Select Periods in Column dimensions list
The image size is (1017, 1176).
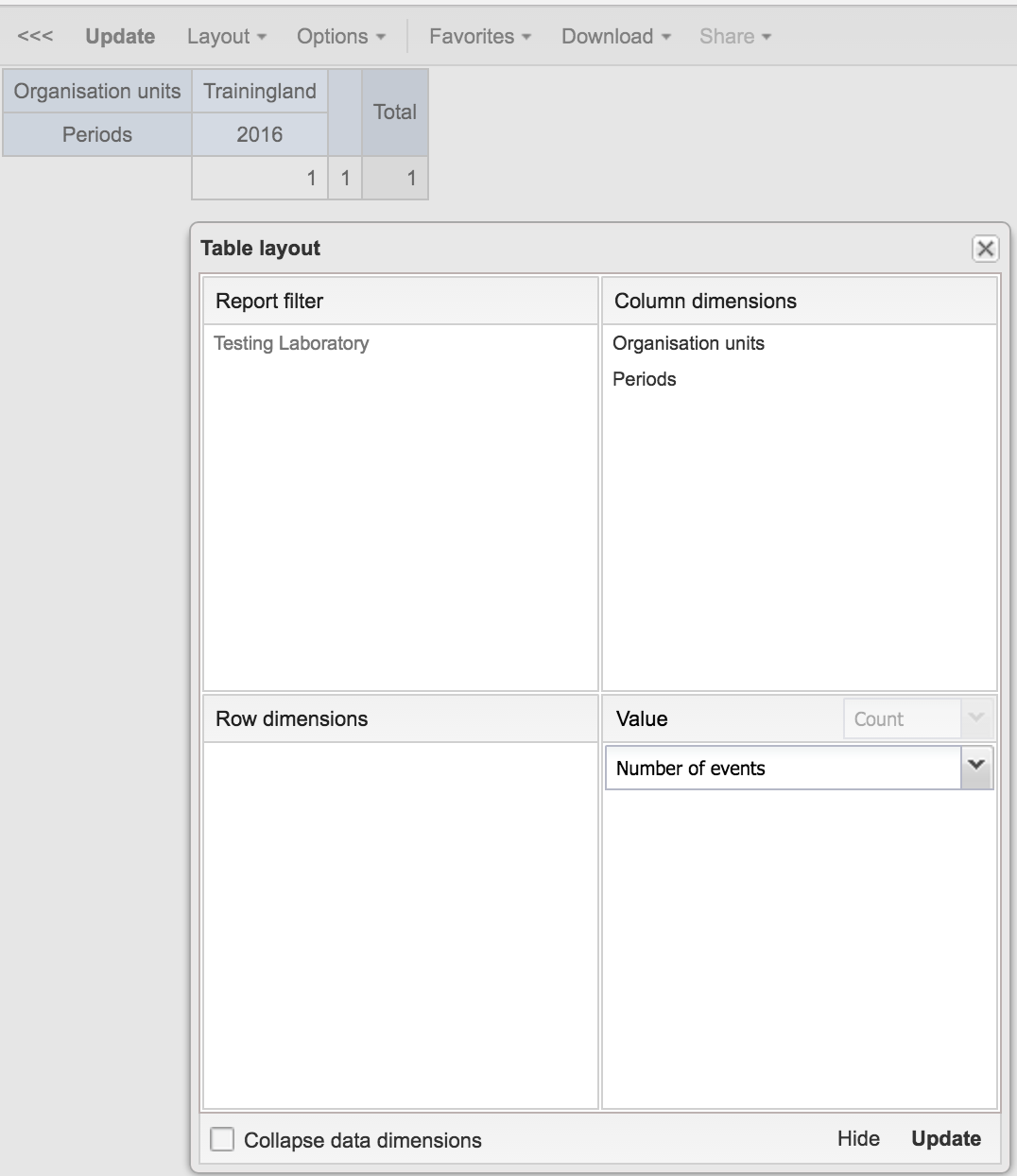tap(645, 379)
